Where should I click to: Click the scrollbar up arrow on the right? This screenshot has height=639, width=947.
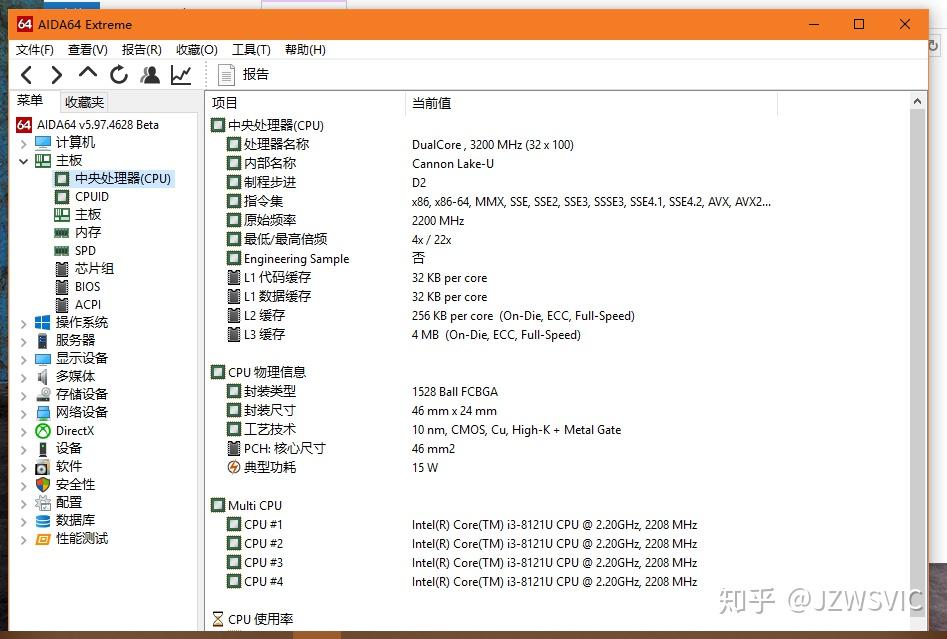point(917,100)
